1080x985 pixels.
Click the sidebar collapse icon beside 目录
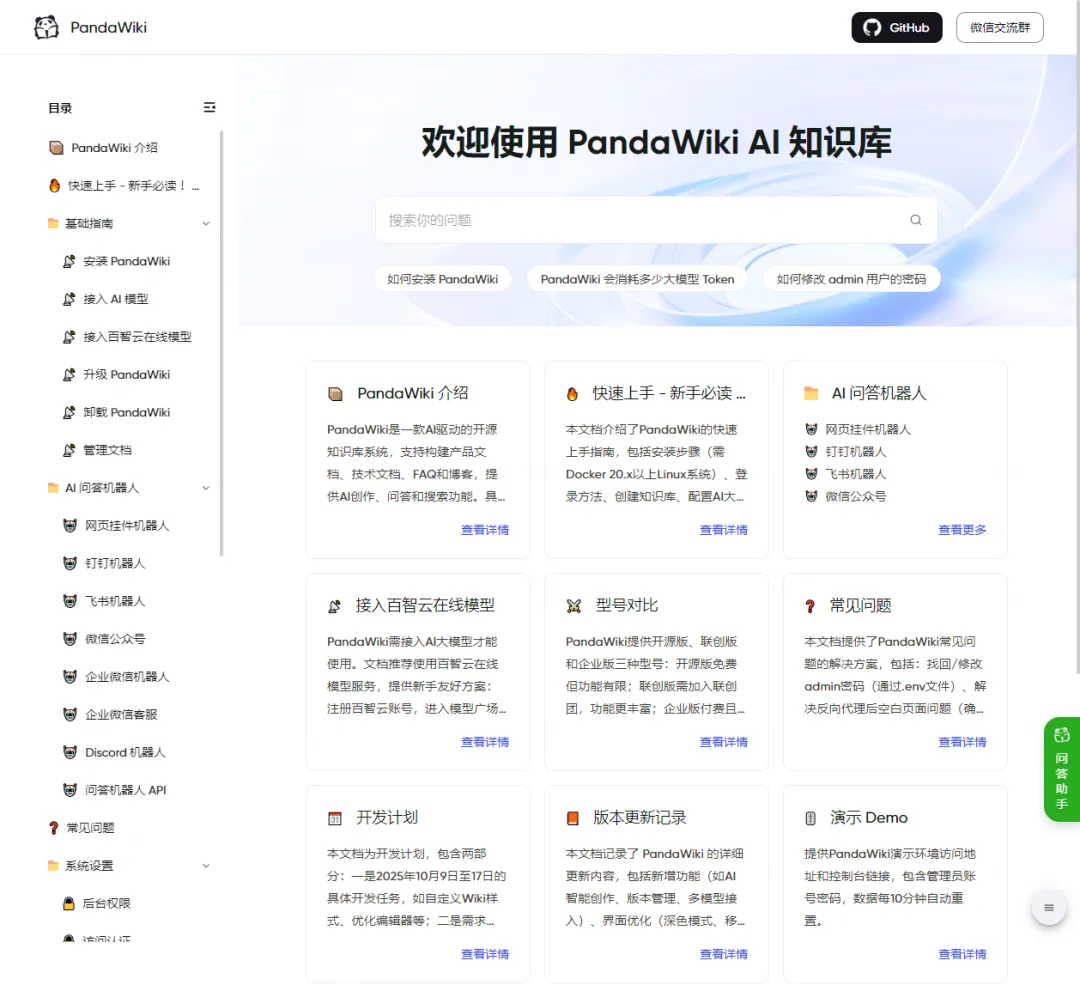[209, 107]
